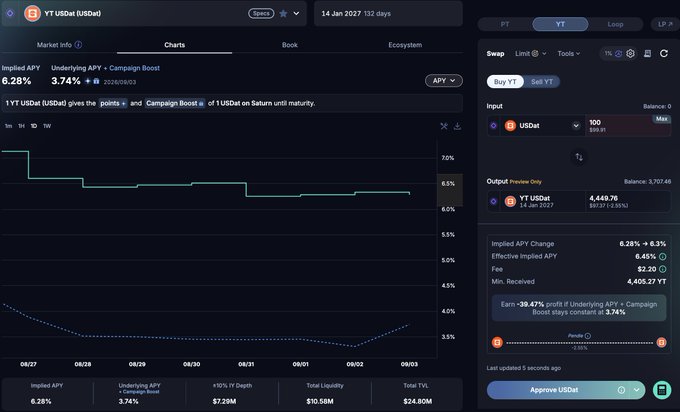Click the input token chain icon
This screenshot has width=680, height=412.
click(494, 126)
